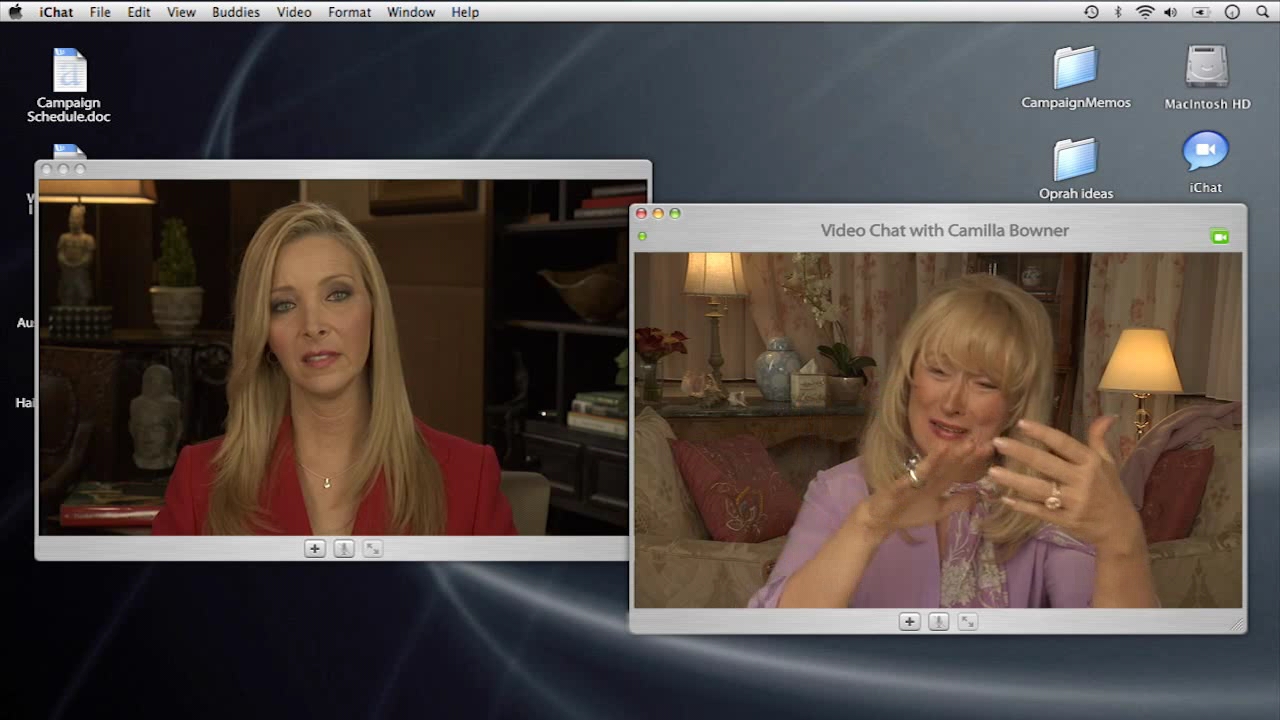Image resolution: width=1280 pixels, height=720 pixels.
Task: Click Video Chat with Camilla Bowner title
Action: click(x=945, y=230)
